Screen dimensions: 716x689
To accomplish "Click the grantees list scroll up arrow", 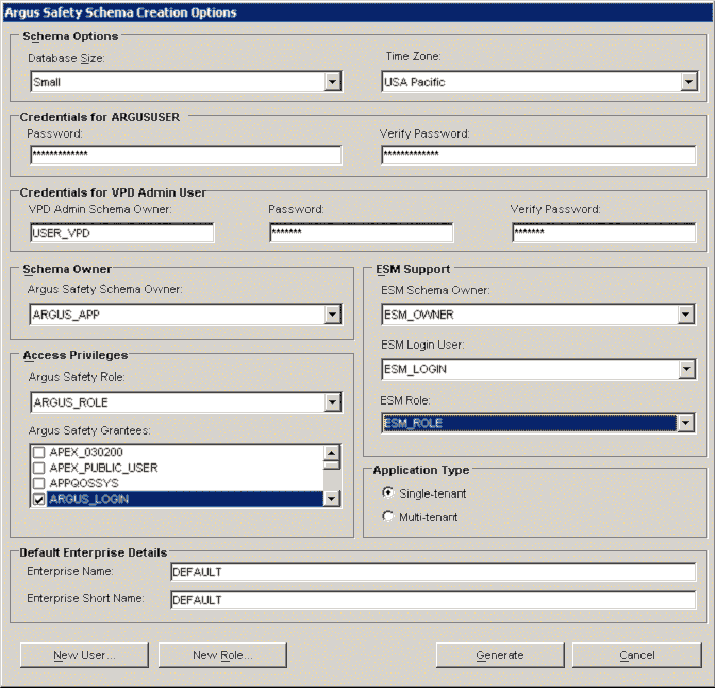I will coord(332,452).
